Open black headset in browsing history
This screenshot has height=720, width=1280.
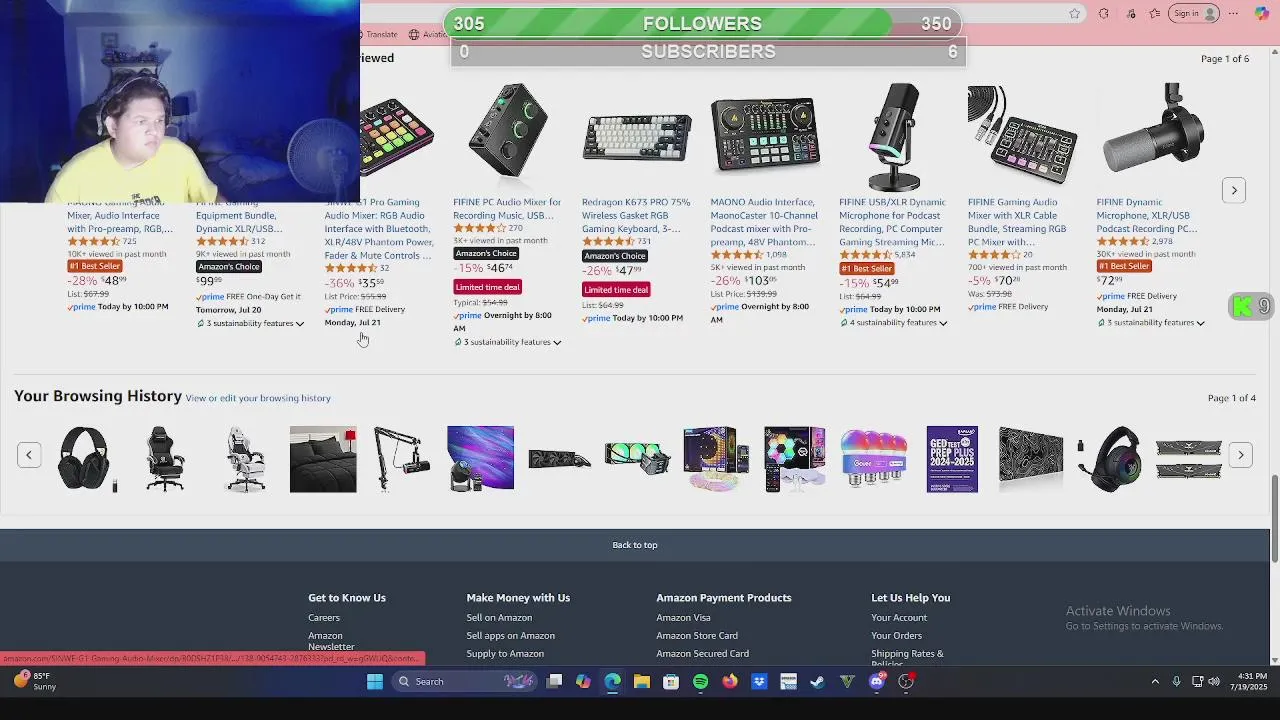[x=85, y=459]
